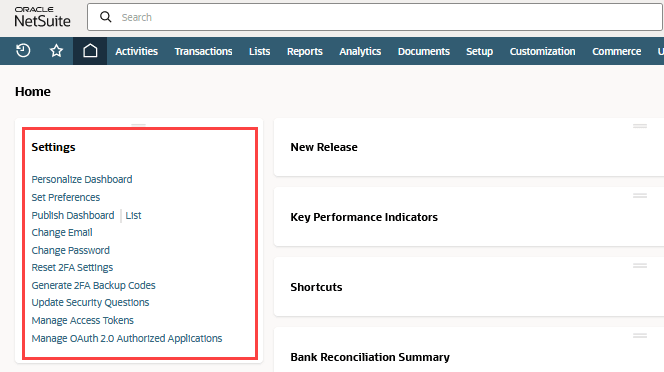The width and height of the screenshot is (664, 372).
Task: Open Set Preferences link
Action: pos(66,197)
